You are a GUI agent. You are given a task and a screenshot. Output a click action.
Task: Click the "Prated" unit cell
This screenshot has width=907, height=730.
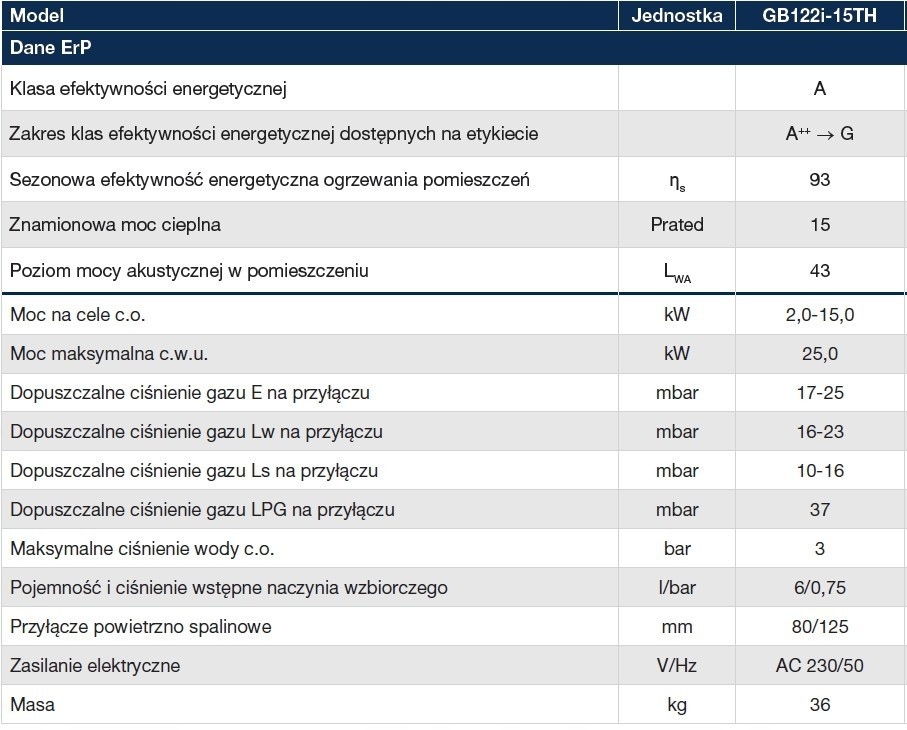[x=677, y=225]
